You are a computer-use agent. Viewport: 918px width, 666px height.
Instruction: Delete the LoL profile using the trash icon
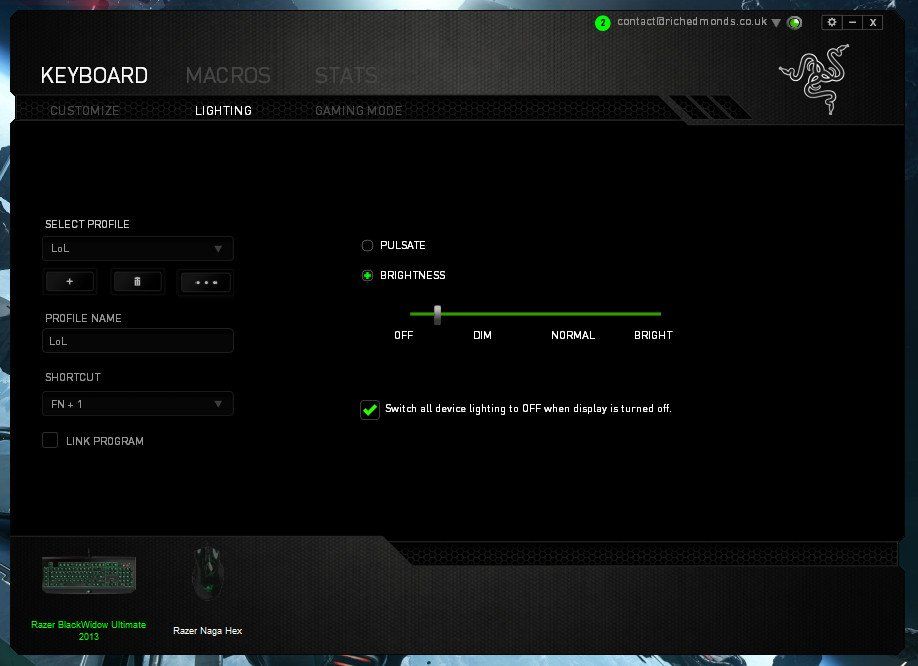[x=137, y=281]
